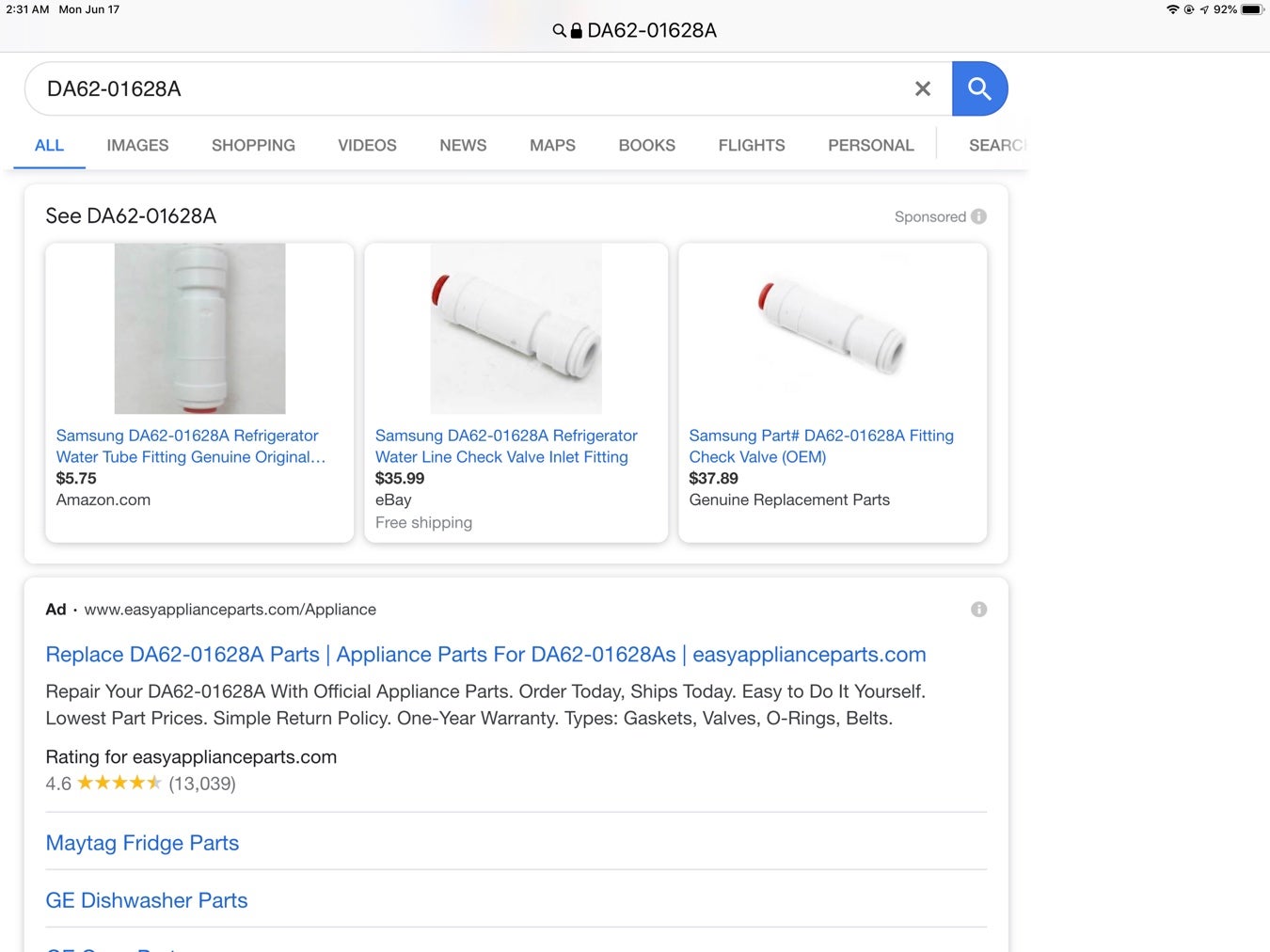This screenshot has height=952, width=1270.
Task: Switch to the Flights tab
Action: coord(751,146)
